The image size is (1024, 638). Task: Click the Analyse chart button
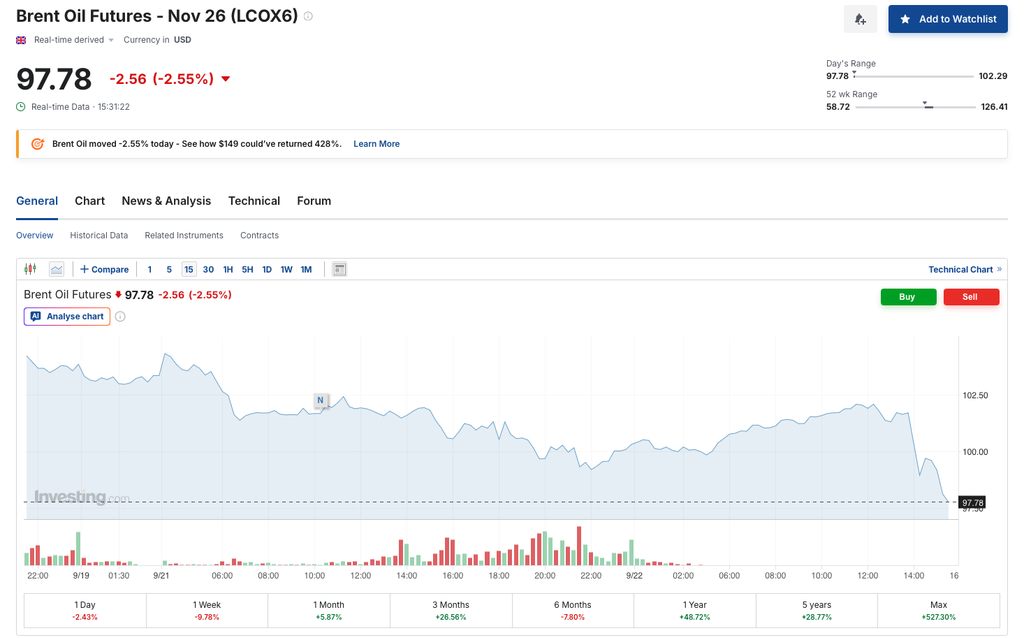67,316
